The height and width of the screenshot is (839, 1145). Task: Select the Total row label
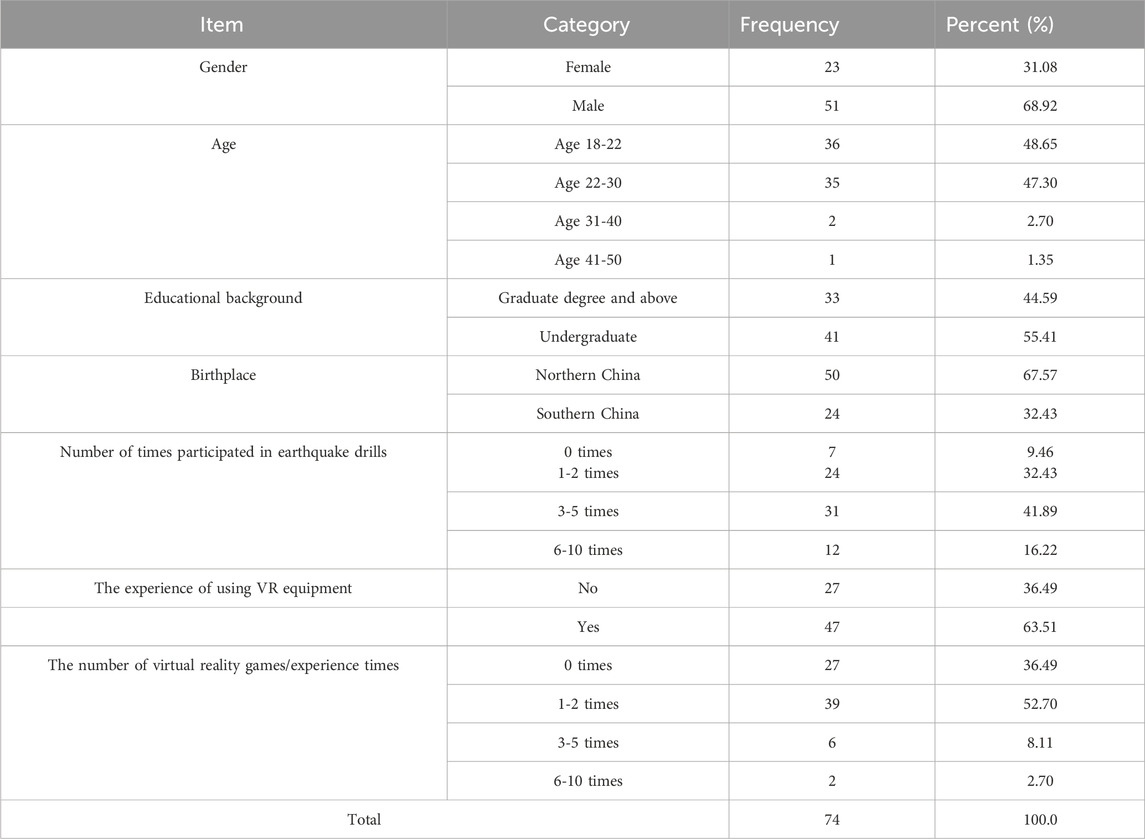point(364,819)
